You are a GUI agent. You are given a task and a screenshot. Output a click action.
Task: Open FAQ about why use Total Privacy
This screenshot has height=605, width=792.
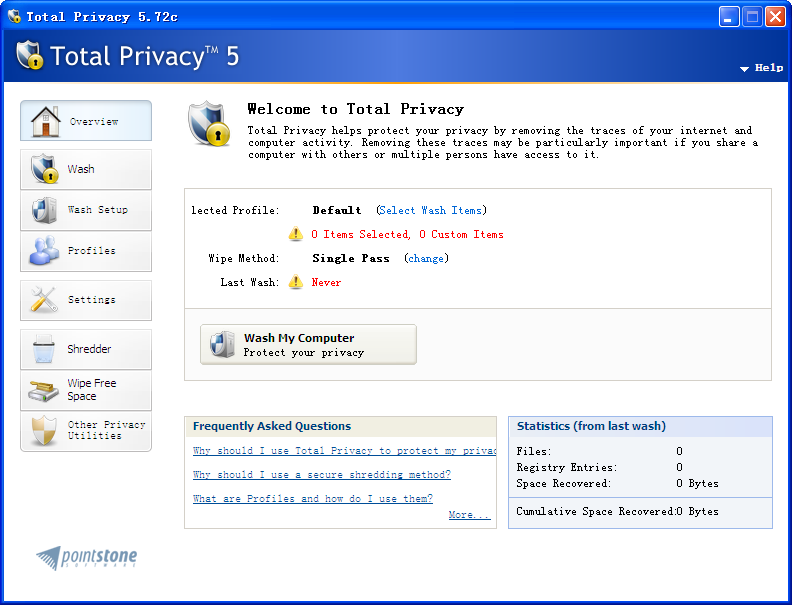tap(344, 451)
